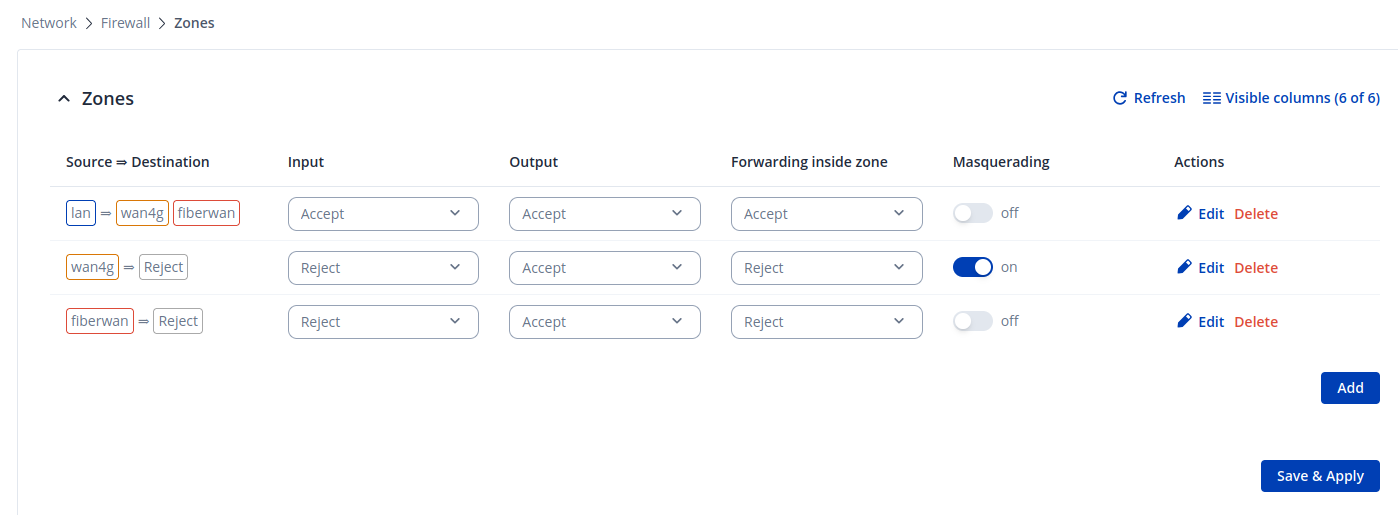This screenshot has height=515, width=1398.
Task: Turn on masquerading for the fiberwan zone
Action: coord(972,321)
